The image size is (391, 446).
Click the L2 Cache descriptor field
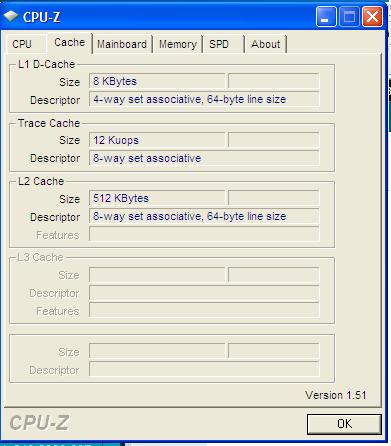(x=204, y=216)
